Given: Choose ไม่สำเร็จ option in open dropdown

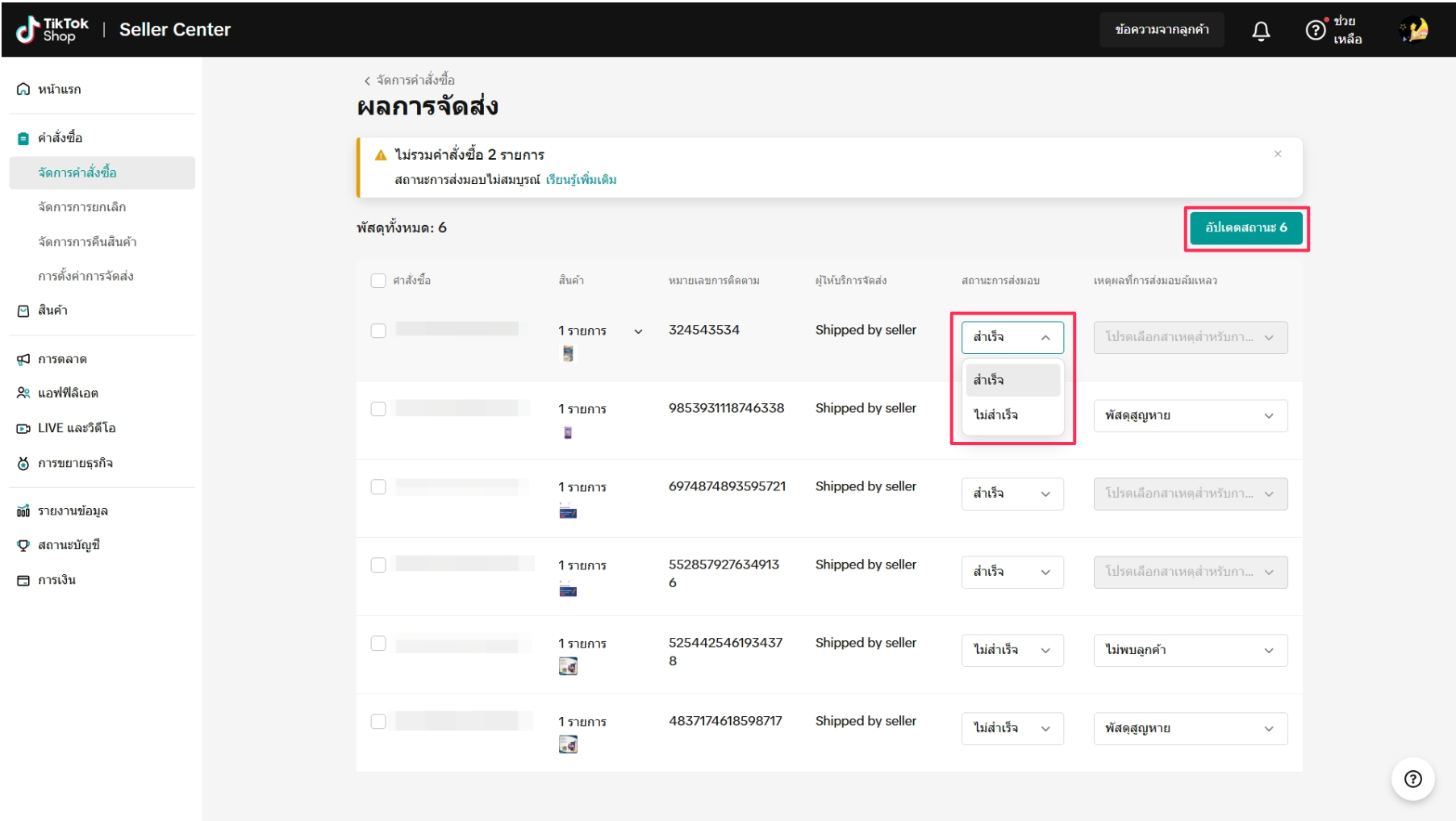Looking at the screenshot, I should [995, 415].
